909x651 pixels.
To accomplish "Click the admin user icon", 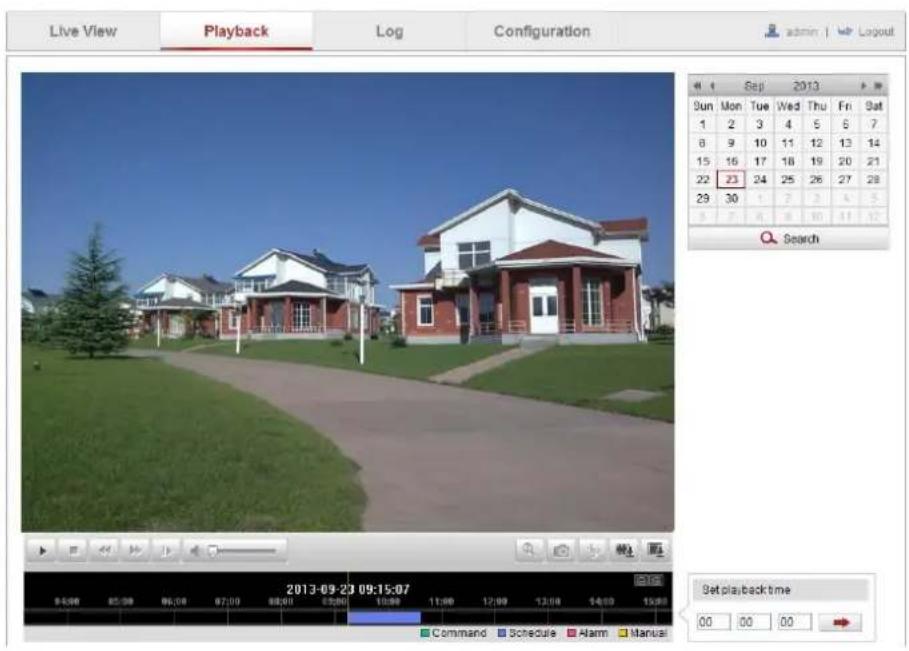I will tap(772, 31).
